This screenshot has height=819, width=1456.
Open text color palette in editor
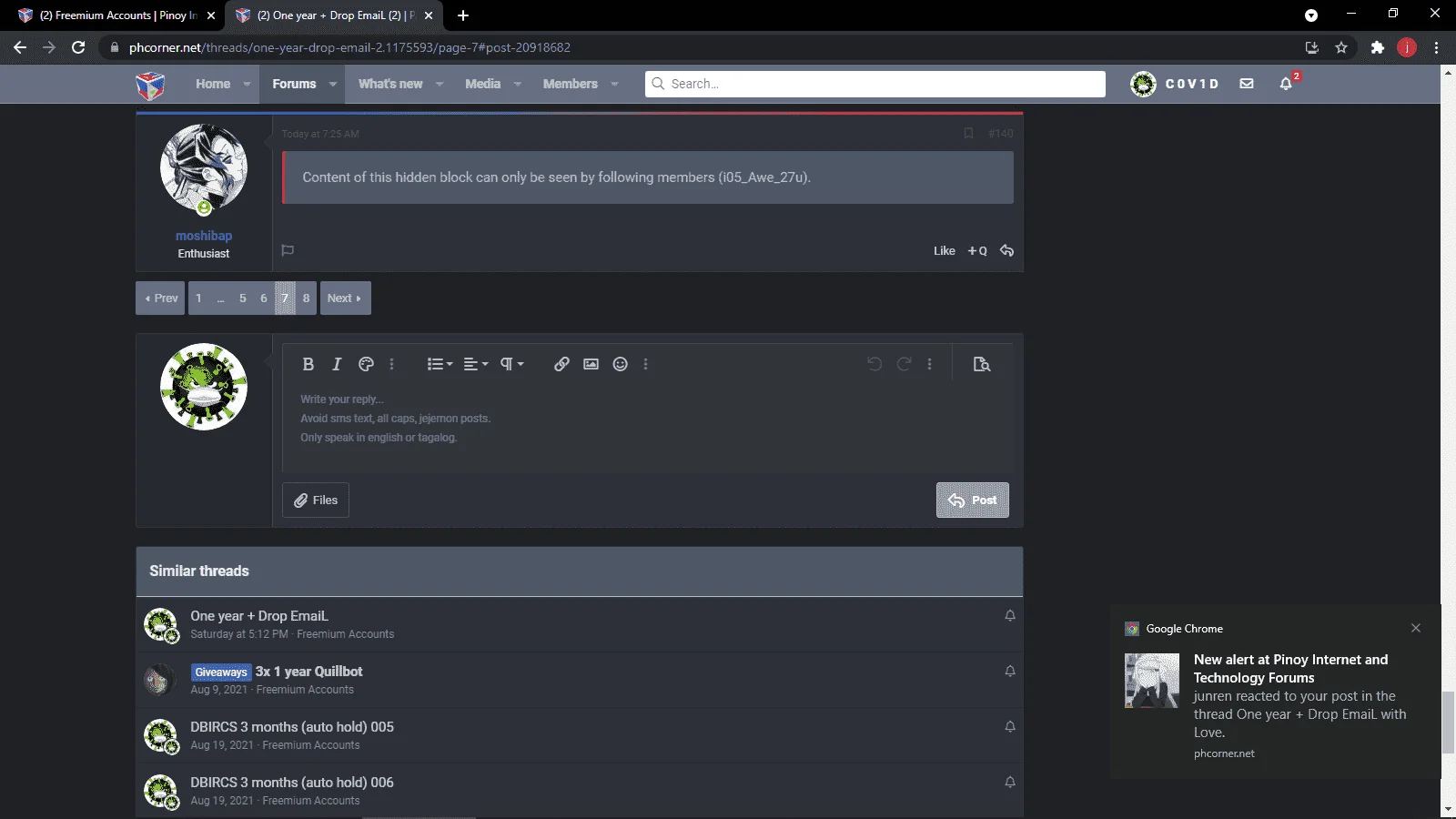pyautogui.click(x=366, y=364)
